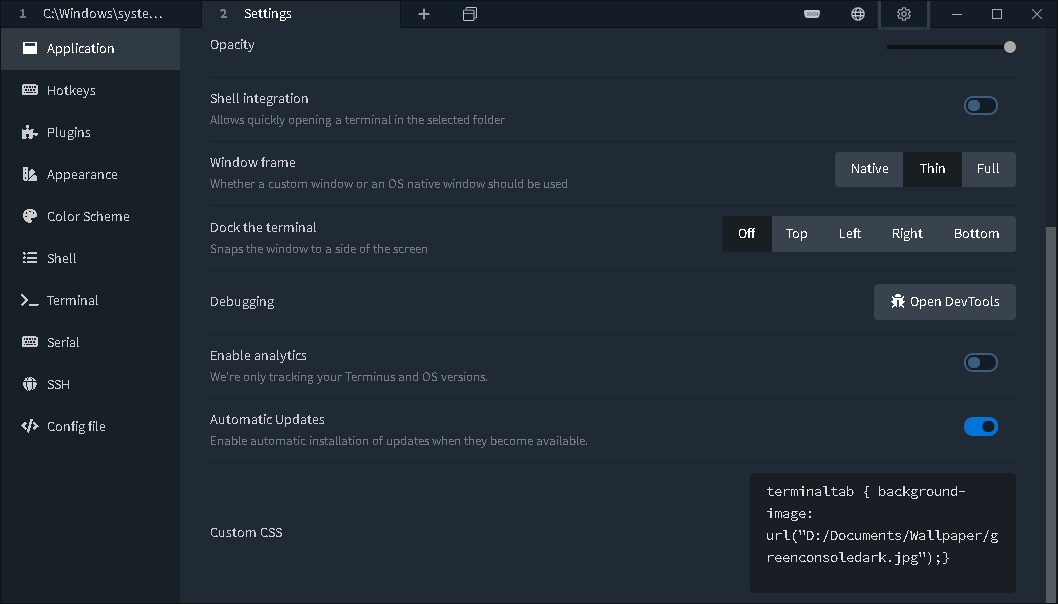Viewport: 1058px width, 604px height.
Task: Disable Automatic Updates
Action: [x=981, y=426]
